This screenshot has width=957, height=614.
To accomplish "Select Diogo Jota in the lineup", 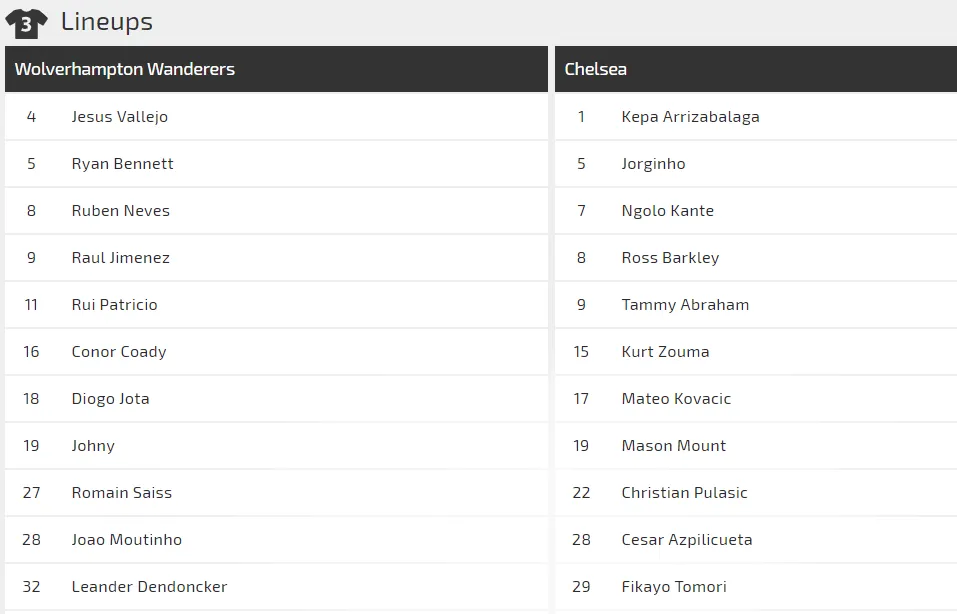I will (110, 398).
